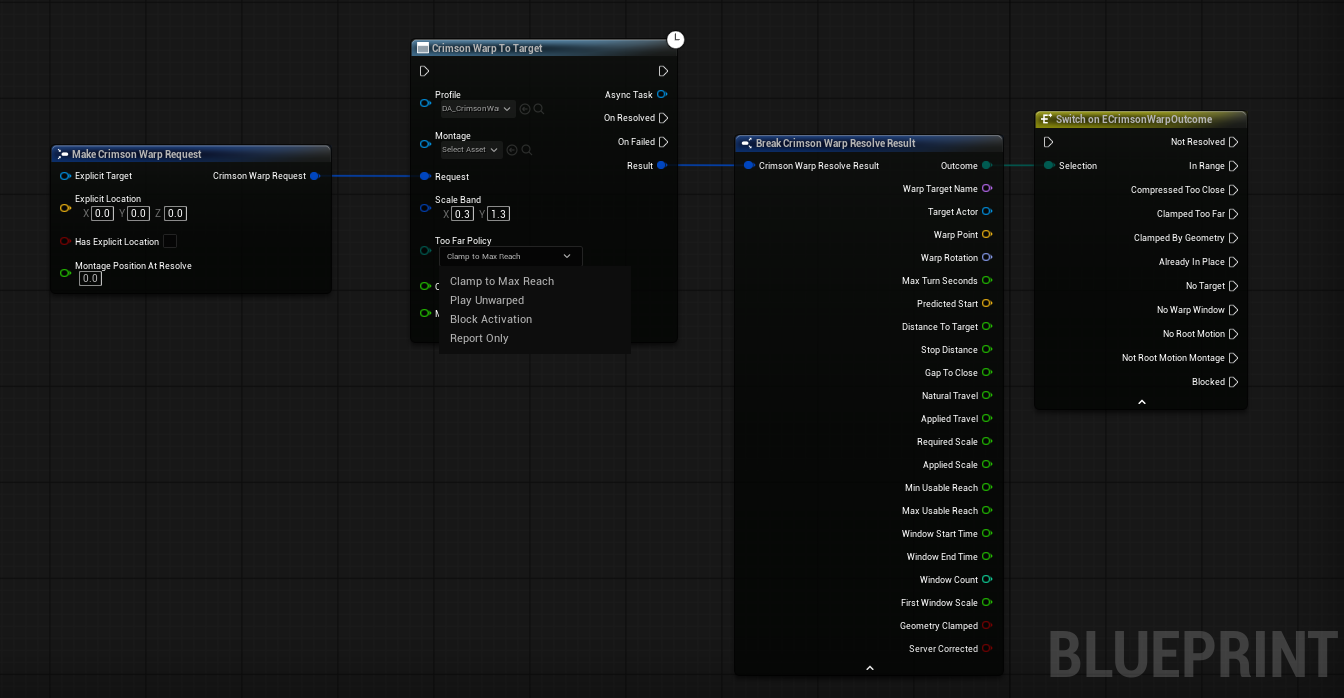Click the Montage Position At Resolve value field
This screenshot has width=1344, height=698.
coord(90,278)
